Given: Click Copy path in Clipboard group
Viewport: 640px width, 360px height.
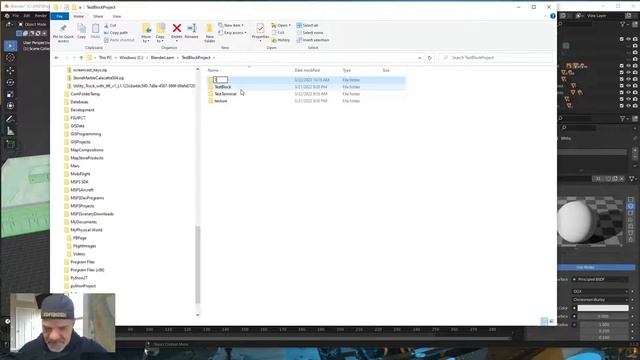Looking at the screenshot, I should pyautogui.click(x=116, y=33).
